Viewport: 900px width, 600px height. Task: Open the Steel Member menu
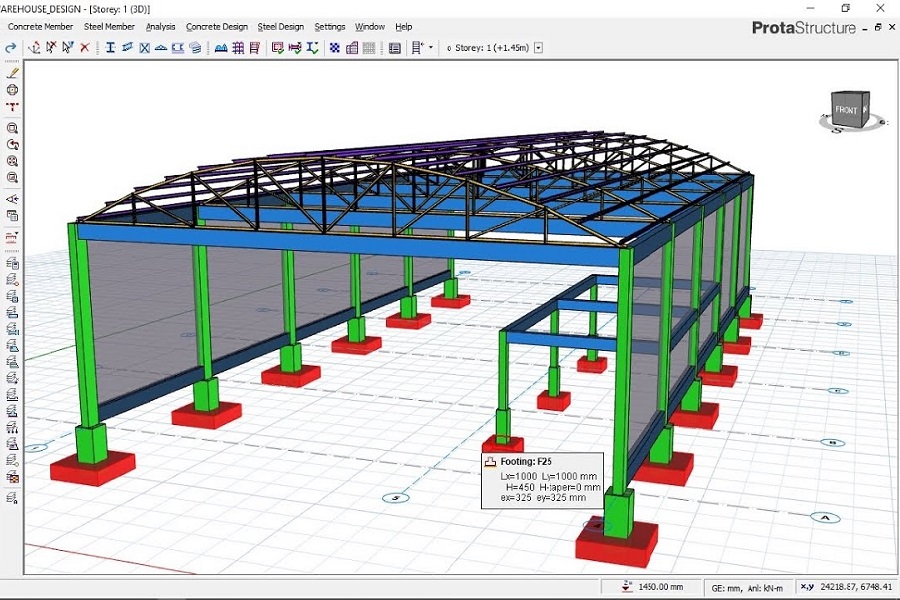click(x=109, y=26)
